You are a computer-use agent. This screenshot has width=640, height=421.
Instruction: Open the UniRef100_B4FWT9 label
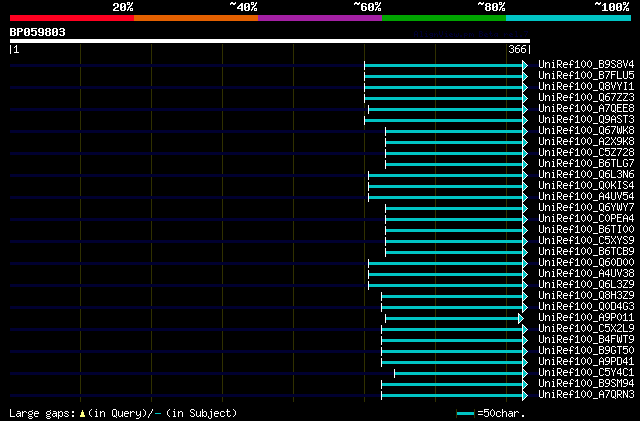click(586, 340)
